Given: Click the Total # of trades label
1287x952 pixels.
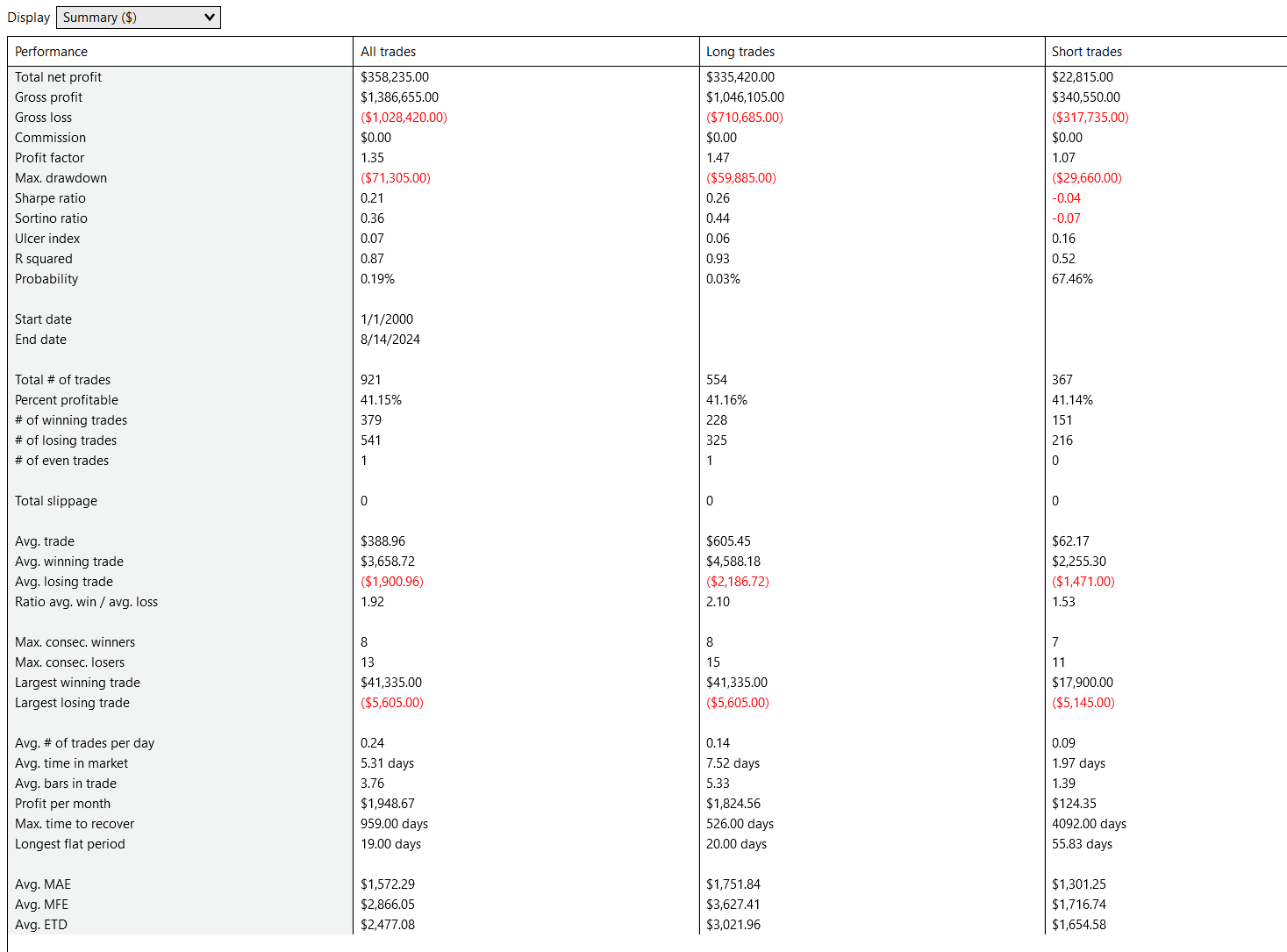Looking at the screenshot, I should tap(62, 380).
